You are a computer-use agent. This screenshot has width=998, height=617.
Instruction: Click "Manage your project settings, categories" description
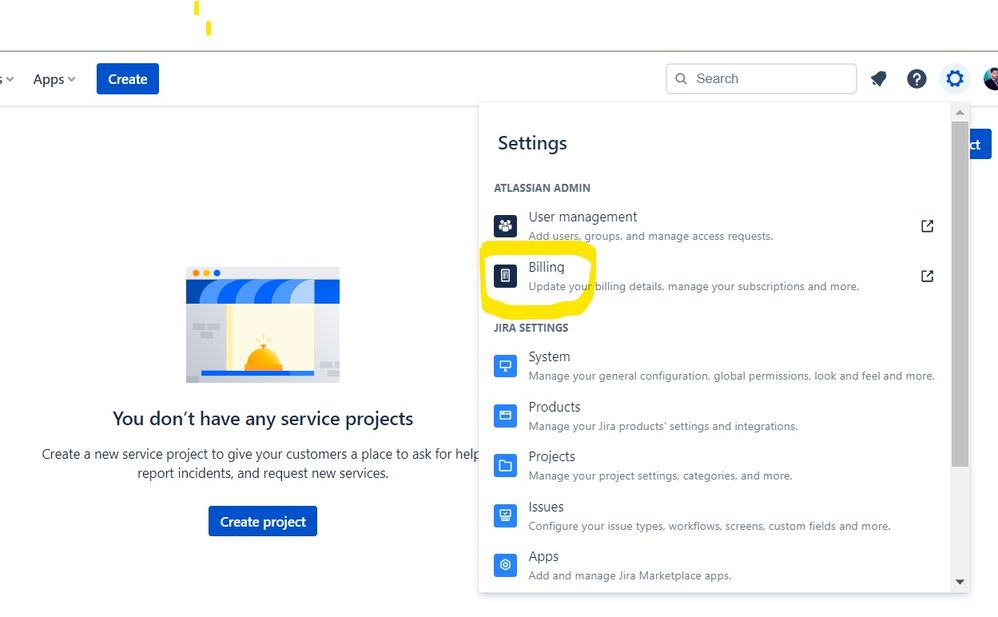(x=660, y=476)
